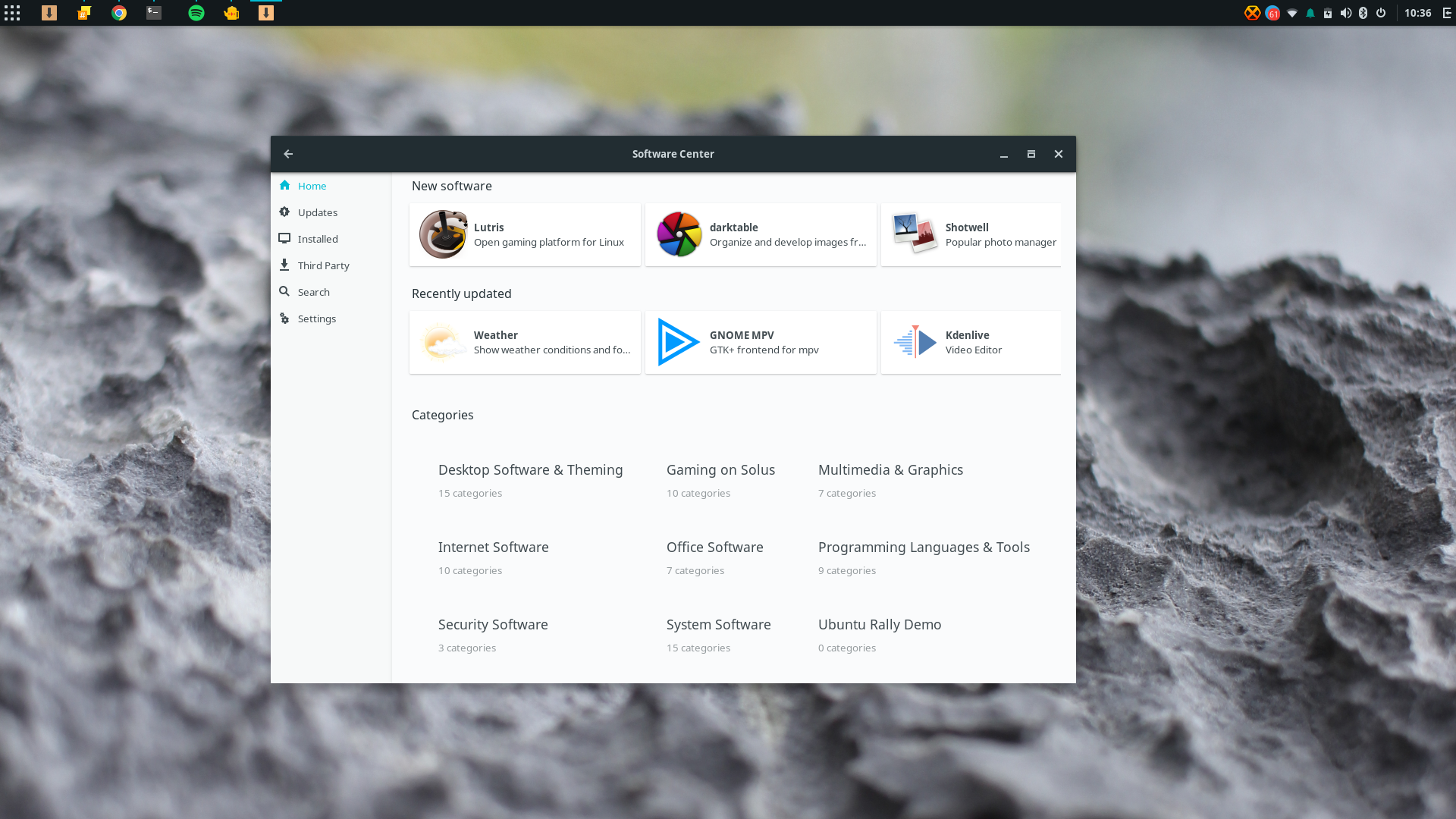Open the power button menu
This screenshot has height=819, width=1456.
(x=1381, y=13)
